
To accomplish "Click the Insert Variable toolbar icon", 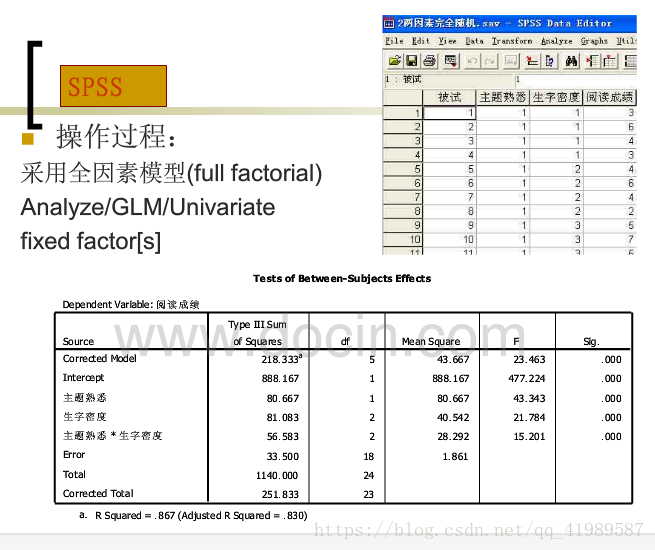I will coord(609,61).
